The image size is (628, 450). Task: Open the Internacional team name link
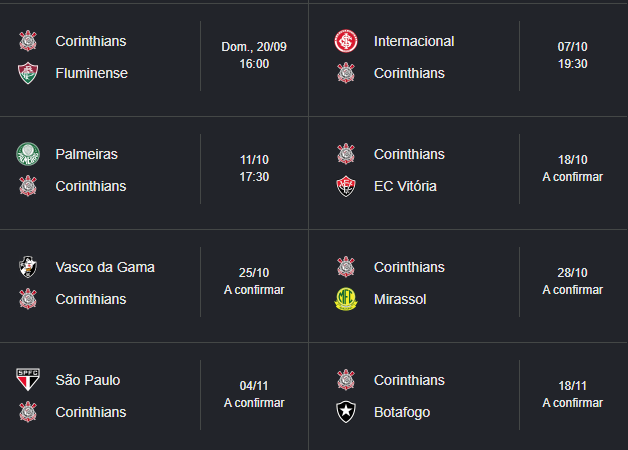[x=414, y=41]
